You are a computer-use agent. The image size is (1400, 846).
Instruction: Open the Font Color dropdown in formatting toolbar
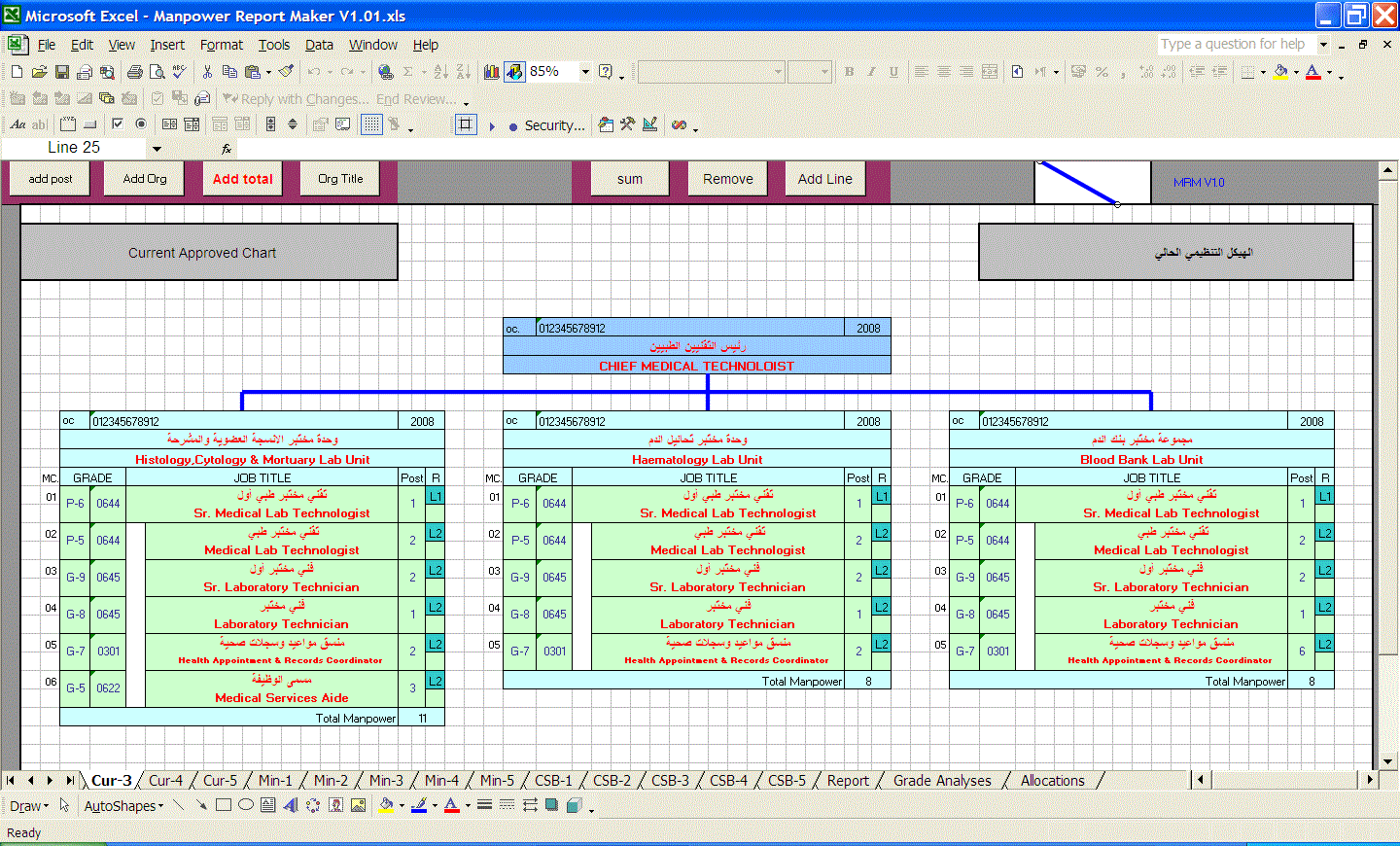point(1329,72)
